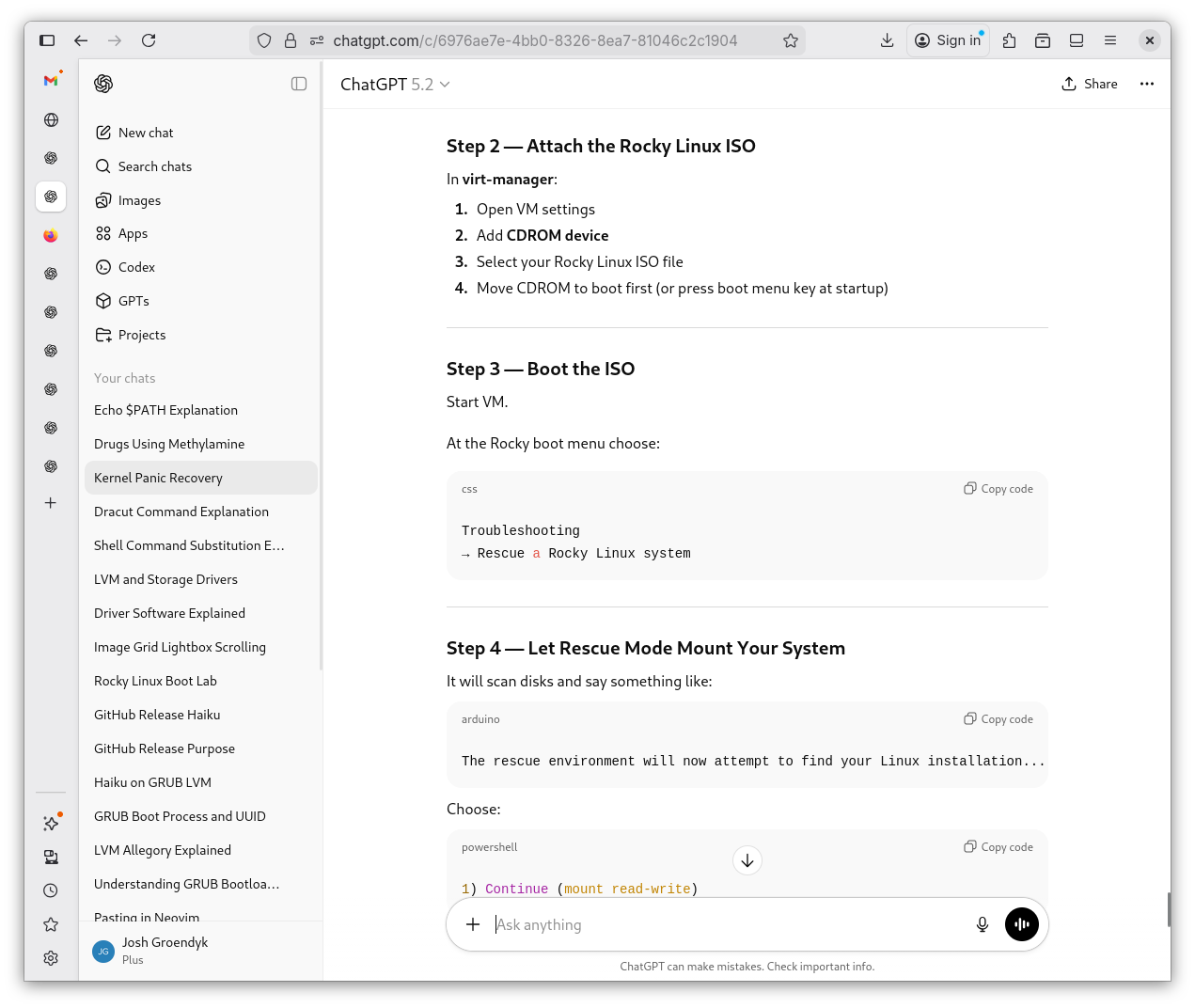This screenshot has height=1008, width=1195.
Task: Open the Rocky Linux Boot Lab chat
Action: click(x=155, y=681)
